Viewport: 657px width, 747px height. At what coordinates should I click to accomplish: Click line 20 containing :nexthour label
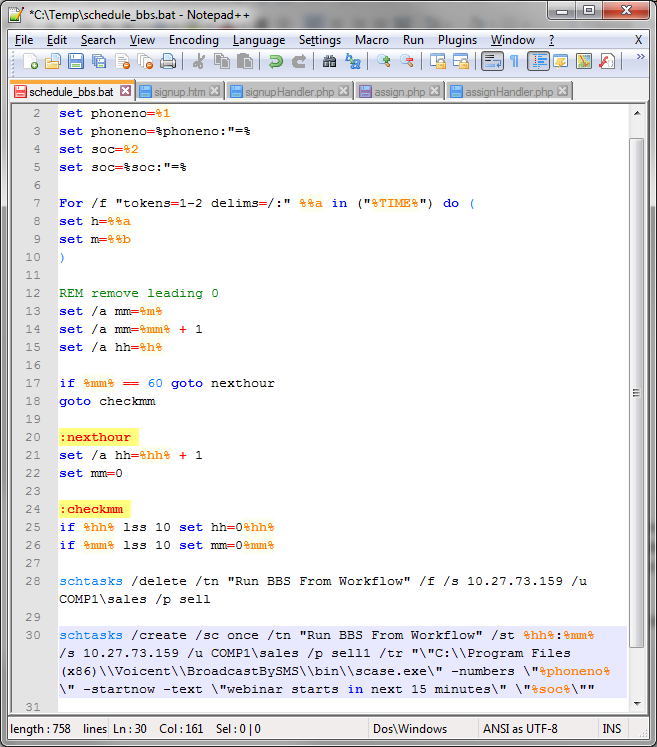click(x=95, y=437)
